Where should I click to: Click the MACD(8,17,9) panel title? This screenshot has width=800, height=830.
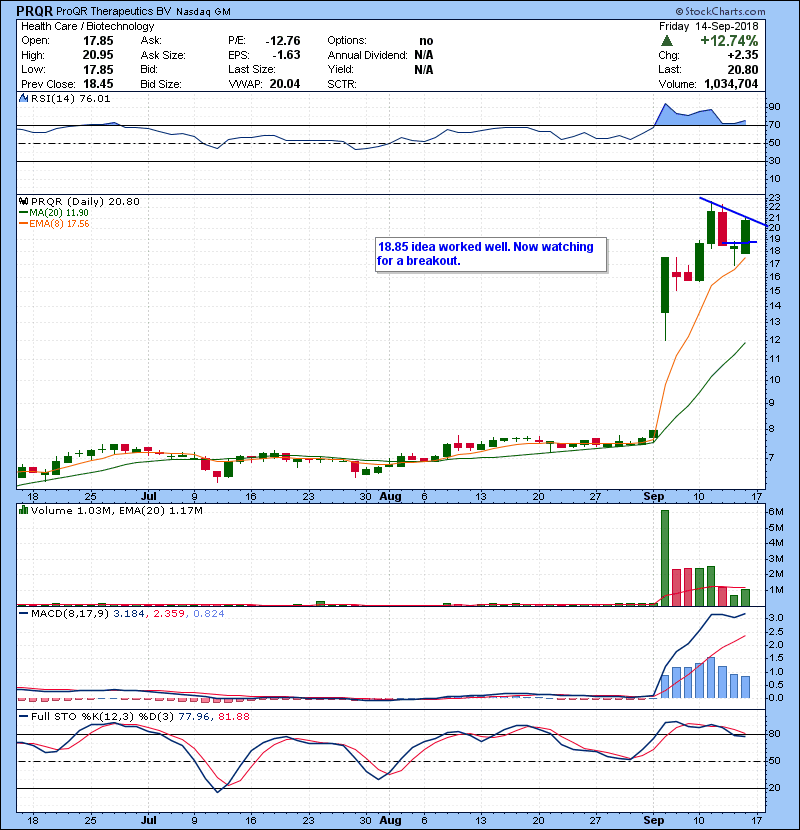(70, 614)
